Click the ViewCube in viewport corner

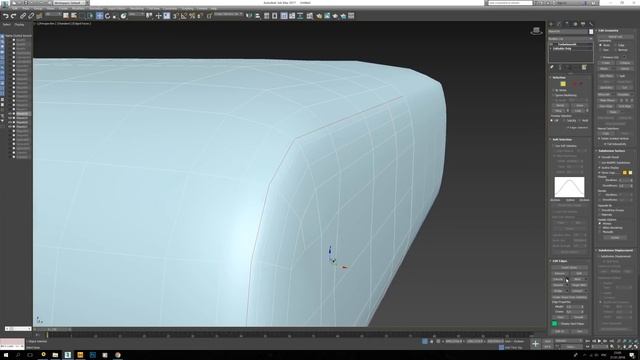[x=536, y=31]
